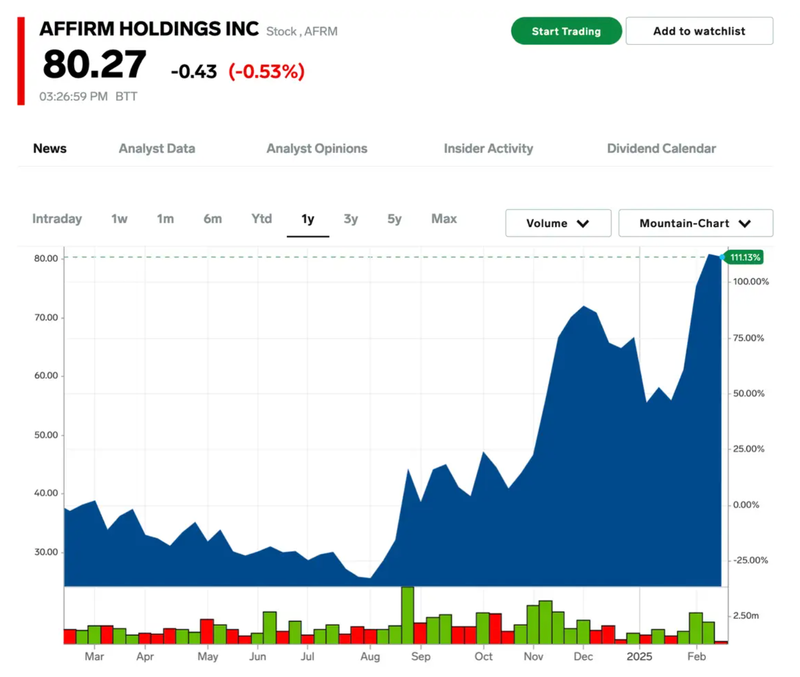
Task: Open the News tab
Action: 49,148
